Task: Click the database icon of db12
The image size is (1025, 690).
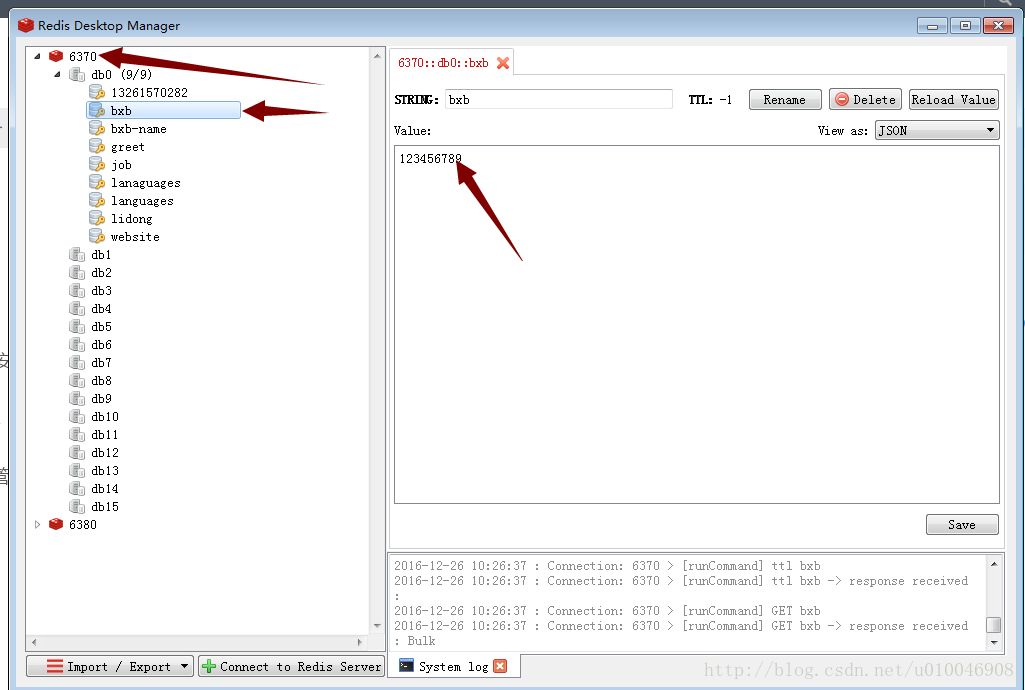Action: (77, 452)
